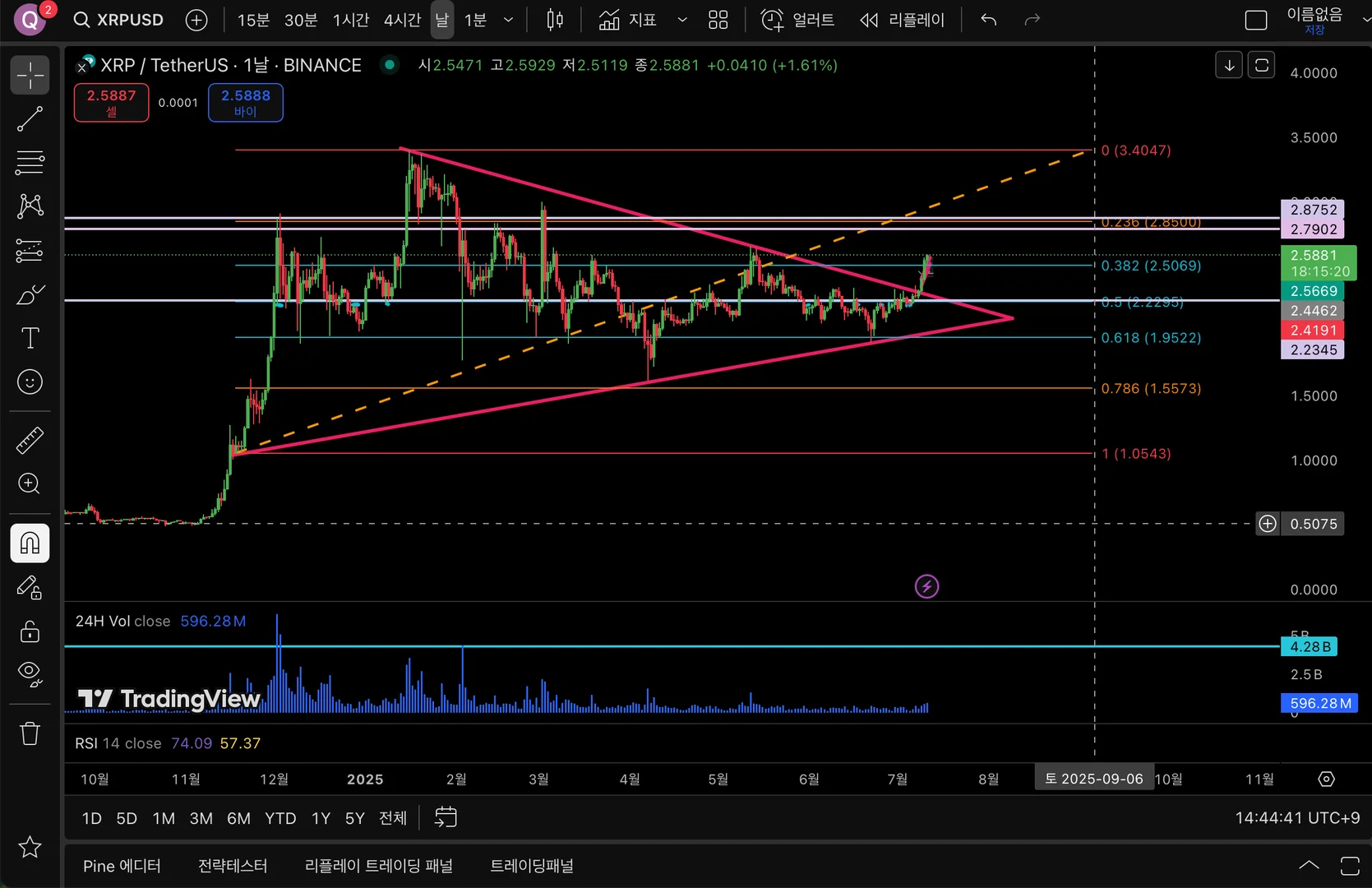
Task: Open the forecasting and measurement tools
Action: [x=30, y=250]
